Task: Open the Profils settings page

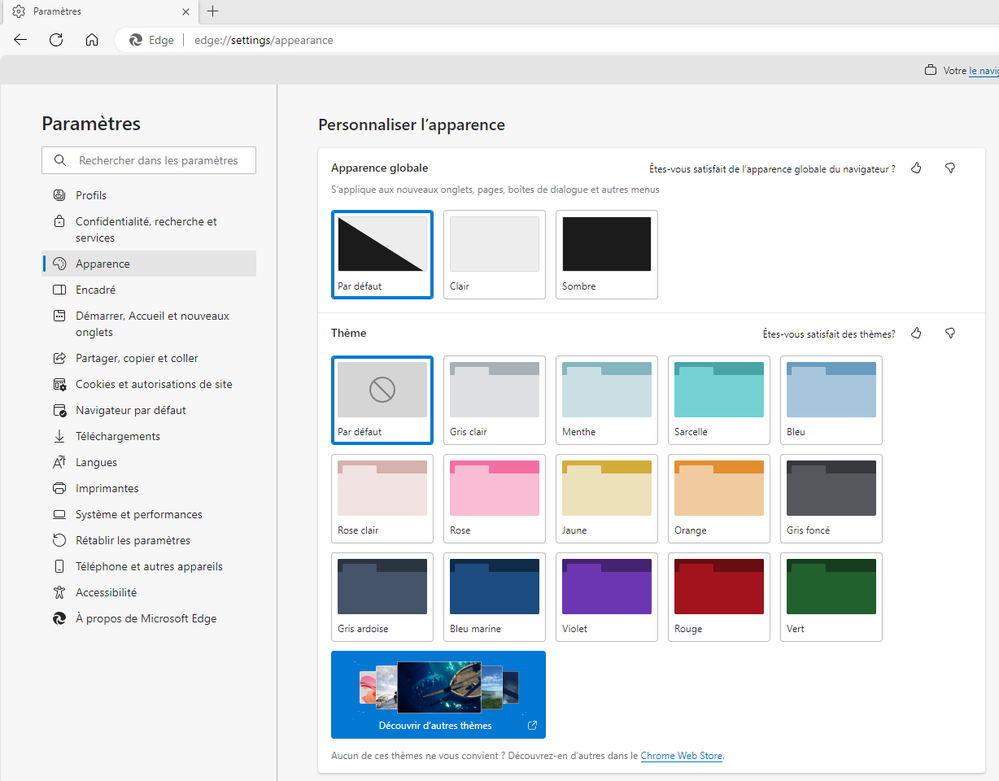Action: (149, 195)
